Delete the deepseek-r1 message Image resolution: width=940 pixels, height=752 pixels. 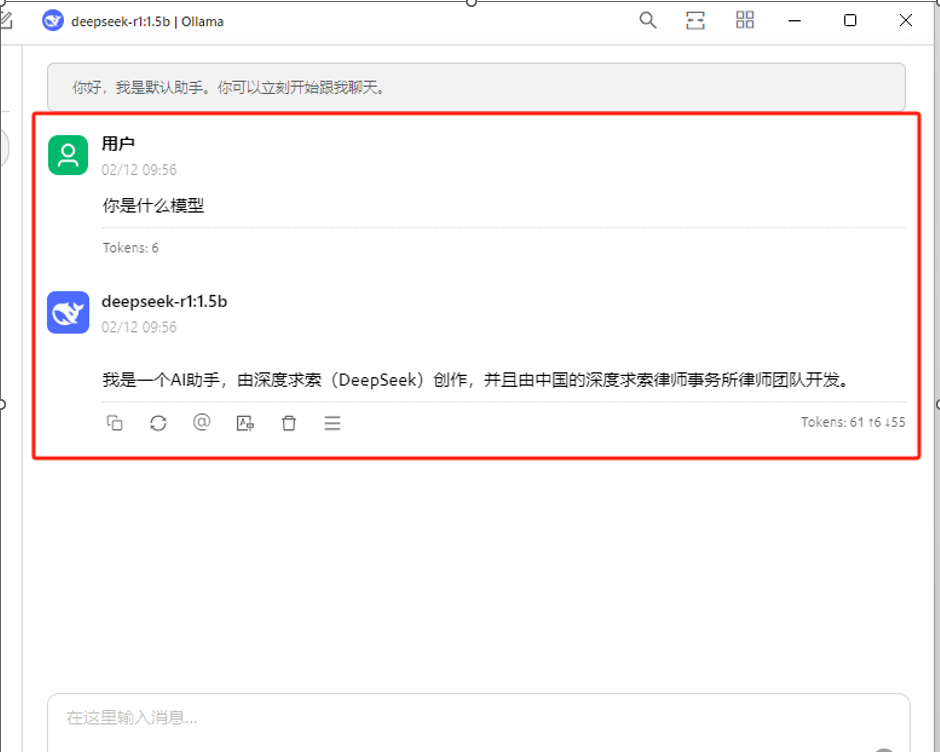(289, 423)
